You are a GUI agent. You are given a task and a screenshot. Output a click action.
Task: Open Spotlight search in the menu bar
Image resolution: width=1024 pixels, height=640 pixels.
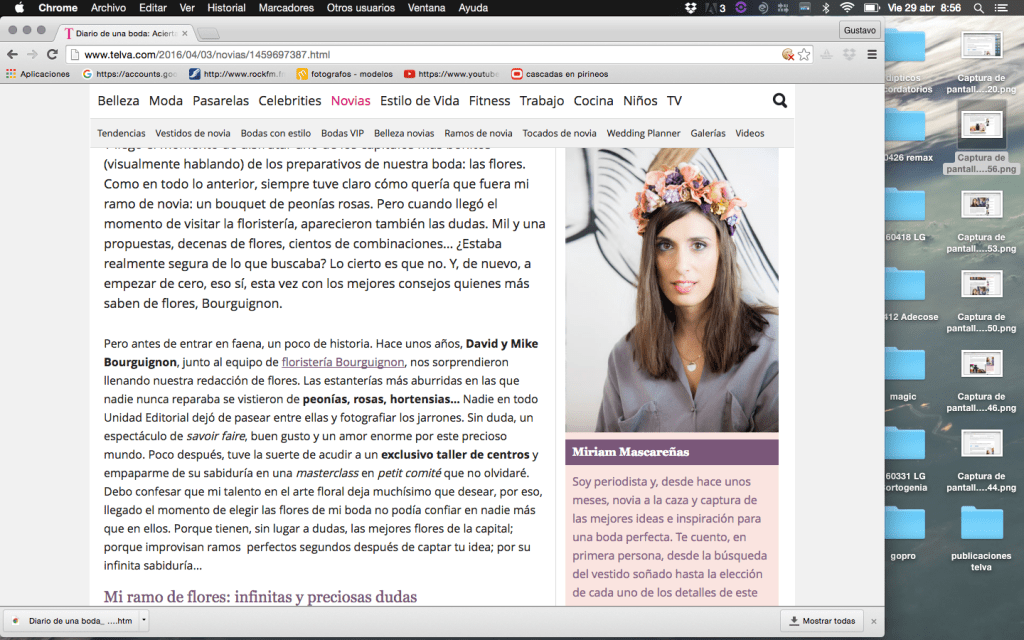(x=978, y=8)
